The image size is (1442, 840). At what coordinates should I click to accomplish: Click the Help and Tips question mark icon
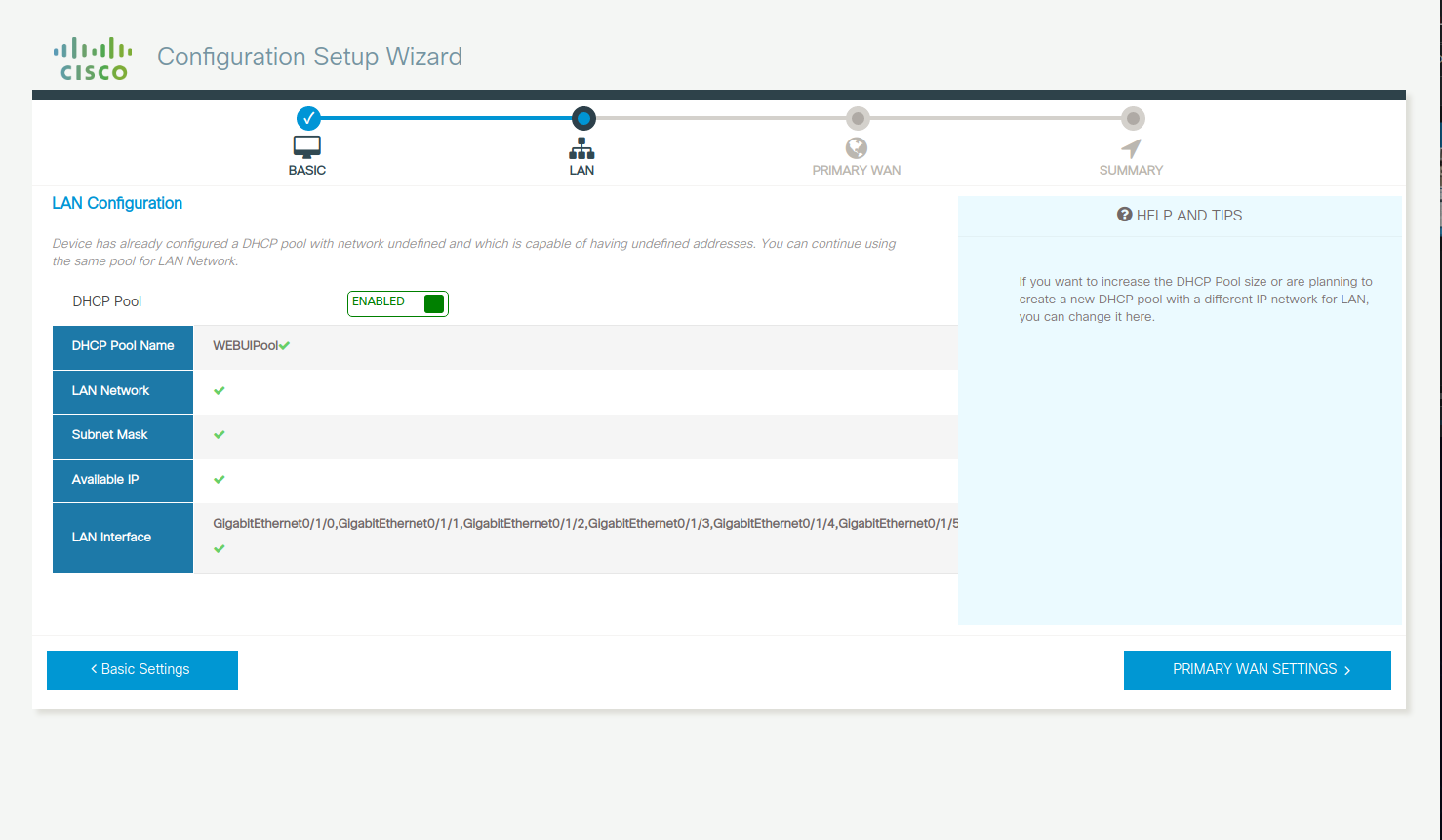point(1126,215)
